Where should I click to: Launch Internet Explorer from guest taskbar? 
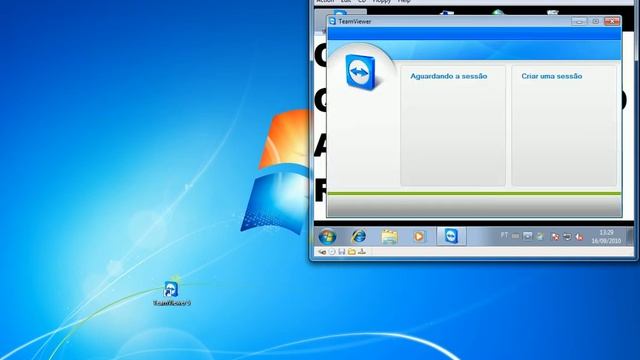359,236
